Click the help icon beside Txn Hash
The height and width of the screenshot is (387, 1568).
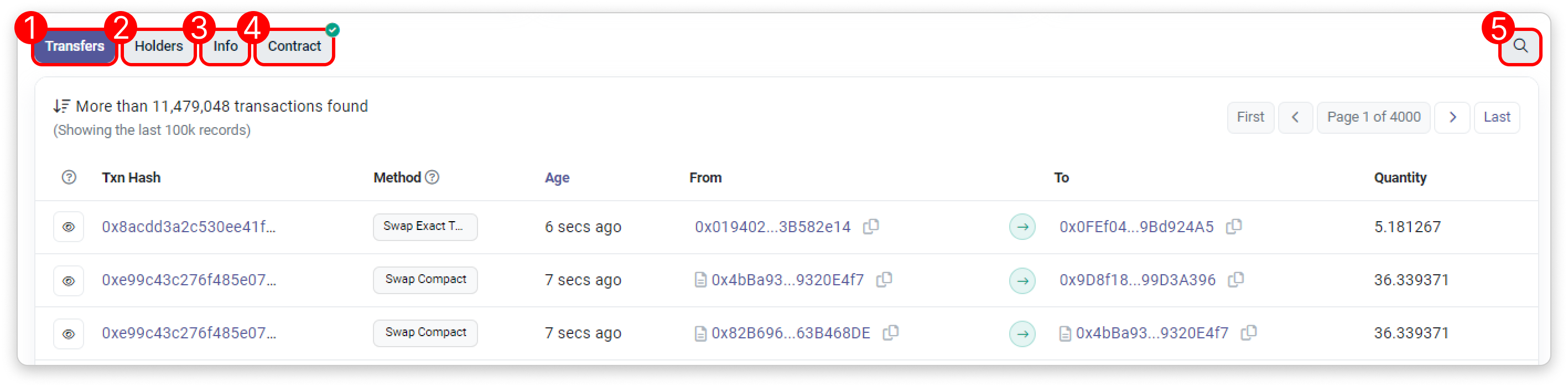point(69,177)
